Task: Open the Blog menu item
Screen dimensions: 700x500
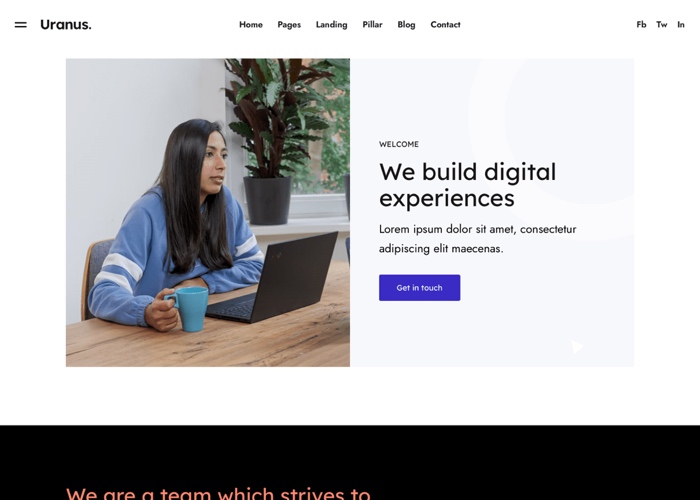Action: 406,25
